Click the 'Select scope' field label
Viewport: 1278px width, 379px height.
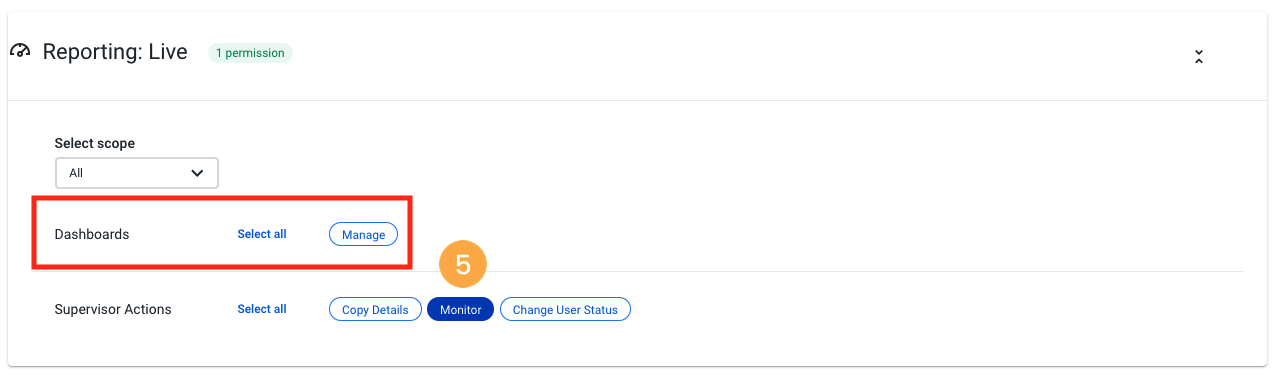tap(95, 143)
